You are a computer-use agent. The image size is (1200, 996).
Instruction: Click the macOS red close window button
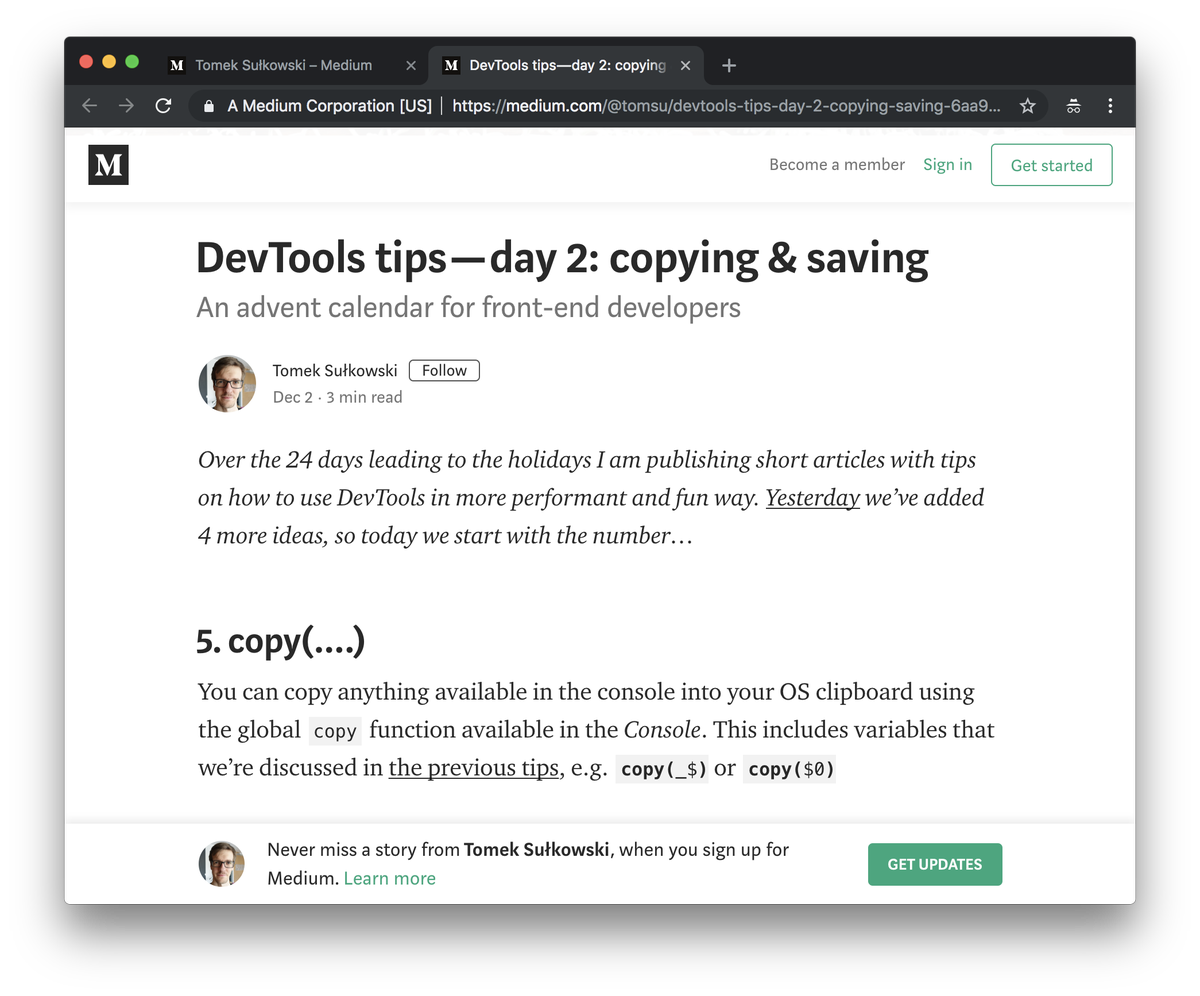86,62
